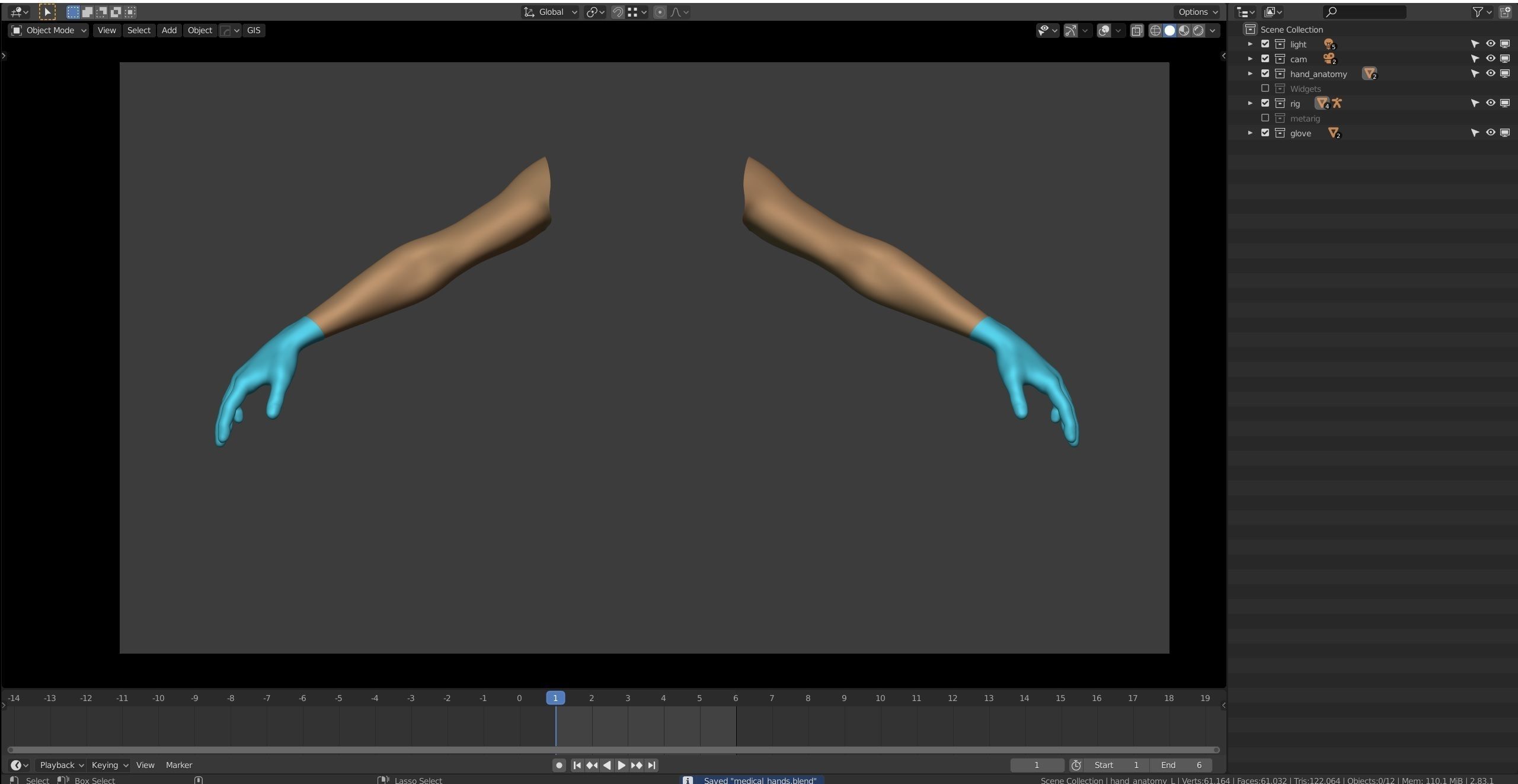Open Global transform orientation dropdown
This screenshot has height=784, width=1518.
pyautogui.click(x=551, y=12)
